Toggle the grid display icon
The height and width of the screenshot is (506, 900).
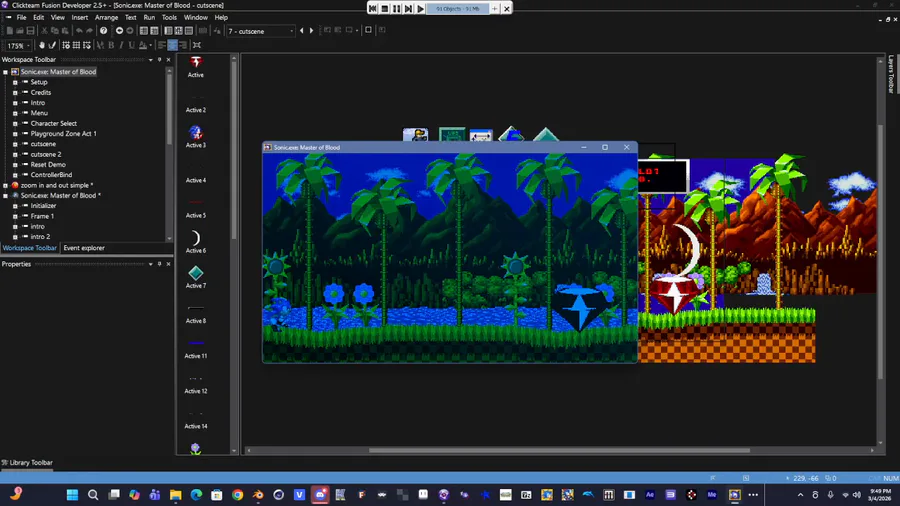[76, 45]
